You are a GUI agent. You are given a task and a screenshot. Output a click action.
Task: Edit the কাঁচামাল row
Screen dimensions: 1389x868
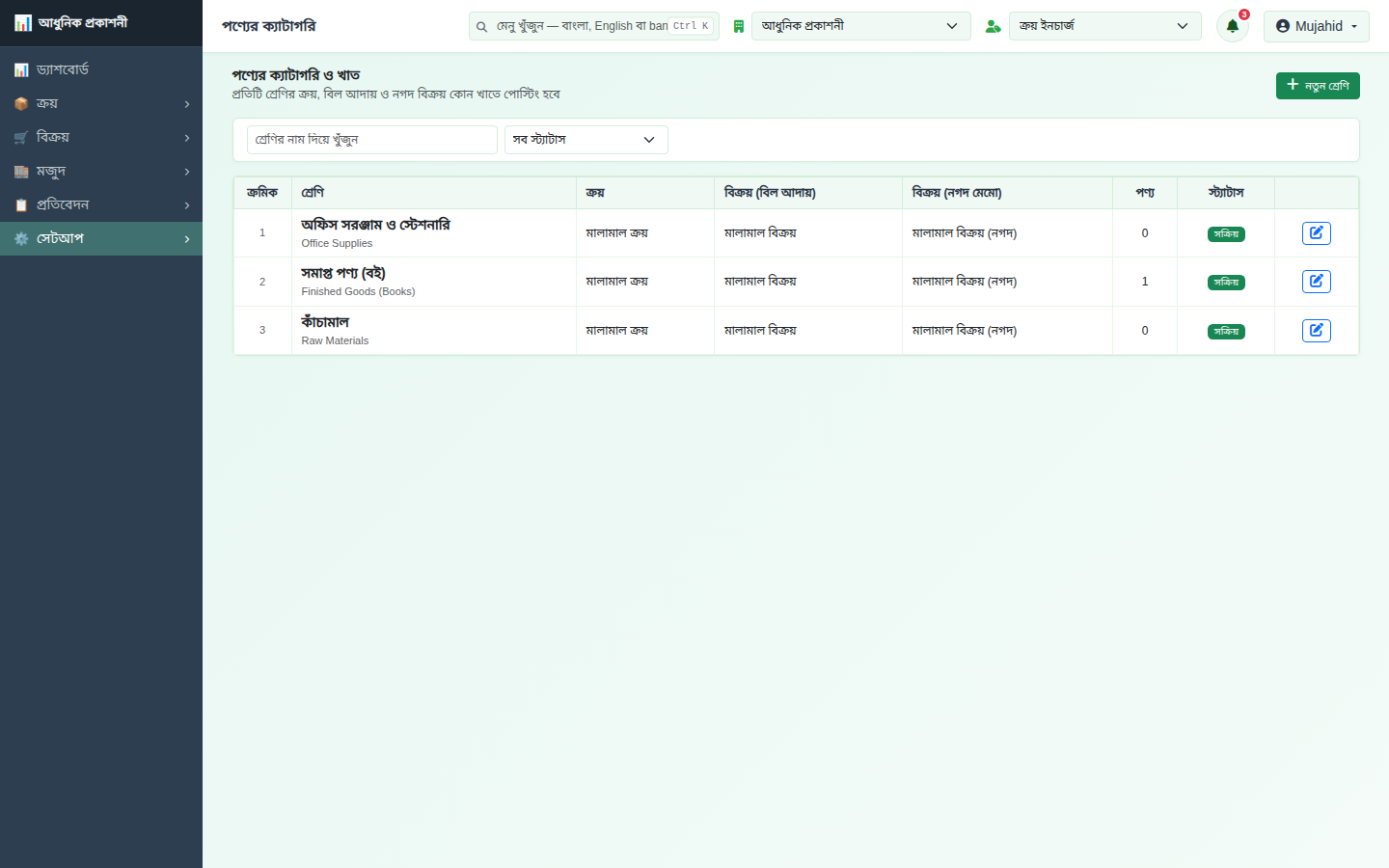tap(1317, 331)
